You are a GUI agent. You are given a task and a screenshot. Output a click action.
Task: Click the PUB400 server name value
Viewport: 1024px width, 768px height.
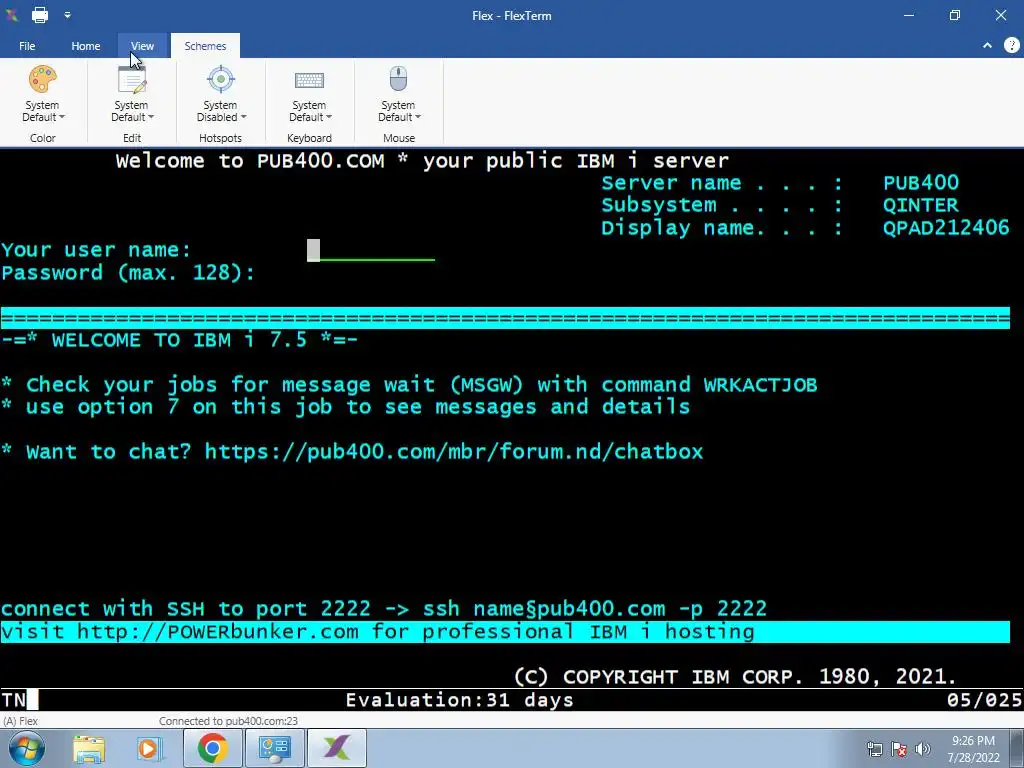[921, 183]
